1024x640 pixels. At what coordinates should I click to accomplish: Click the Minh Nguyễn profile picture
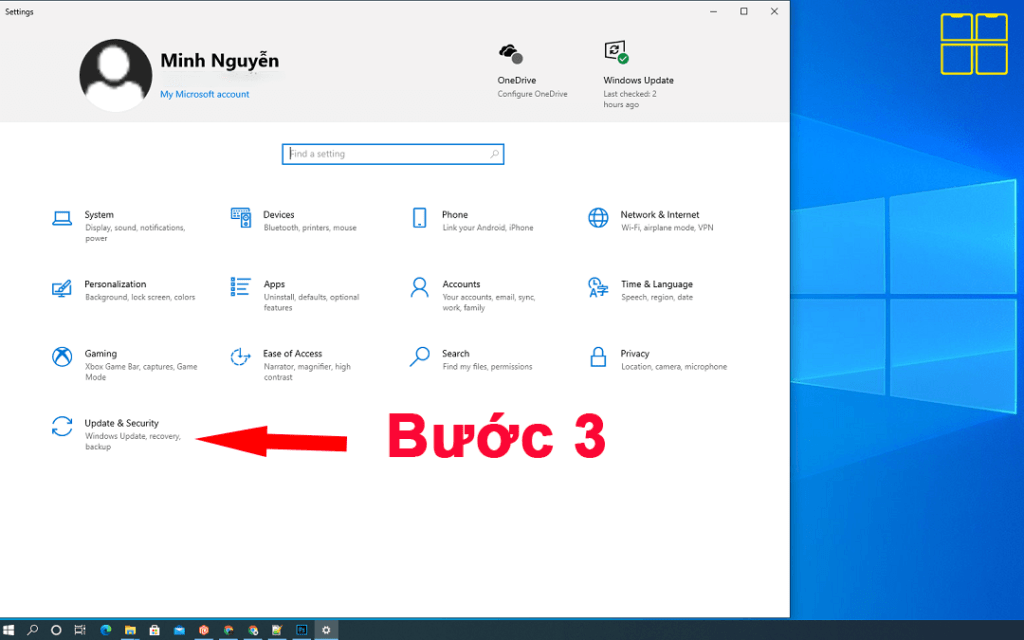pyautogui.click(x=115, y=74)
